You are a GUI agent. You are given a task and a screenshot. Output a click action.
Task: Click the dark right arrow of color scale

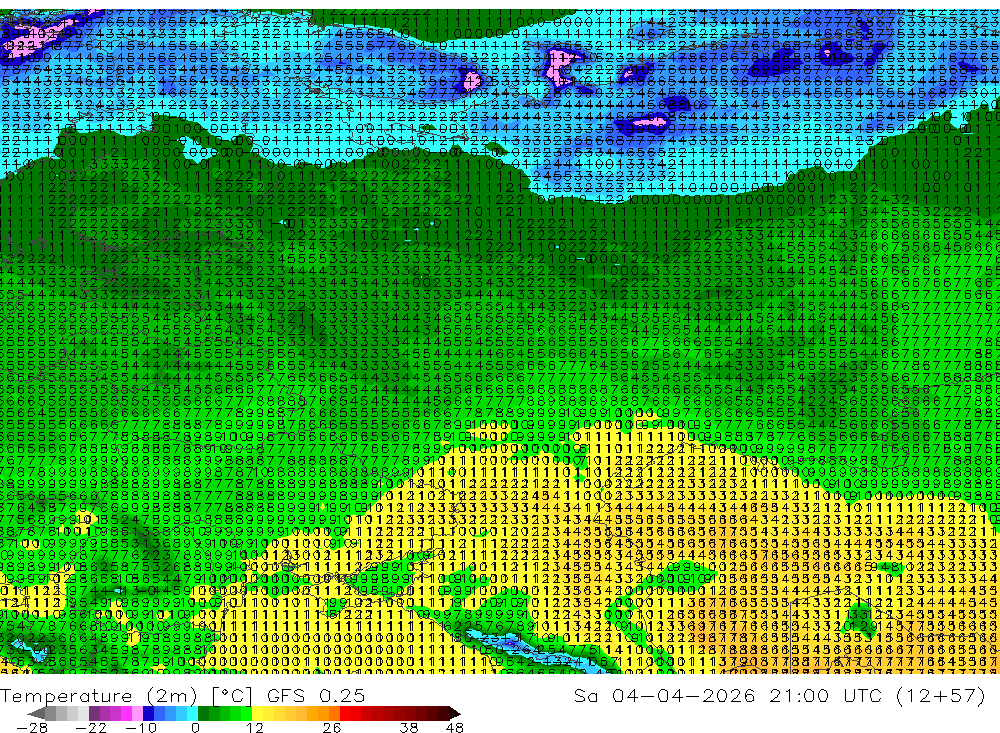click(x=455, y=713)
